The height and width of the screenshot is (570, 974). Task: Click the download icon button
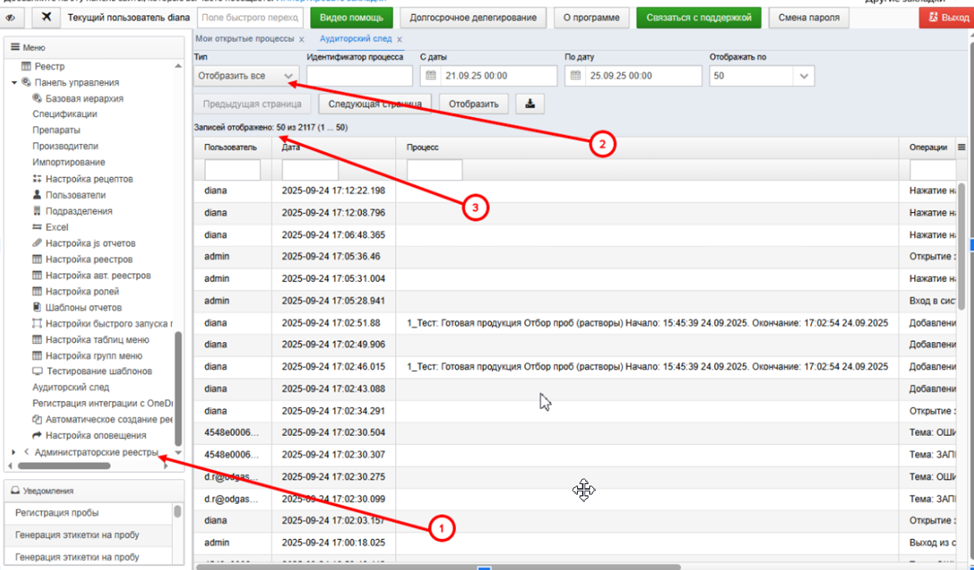point(530,104)
